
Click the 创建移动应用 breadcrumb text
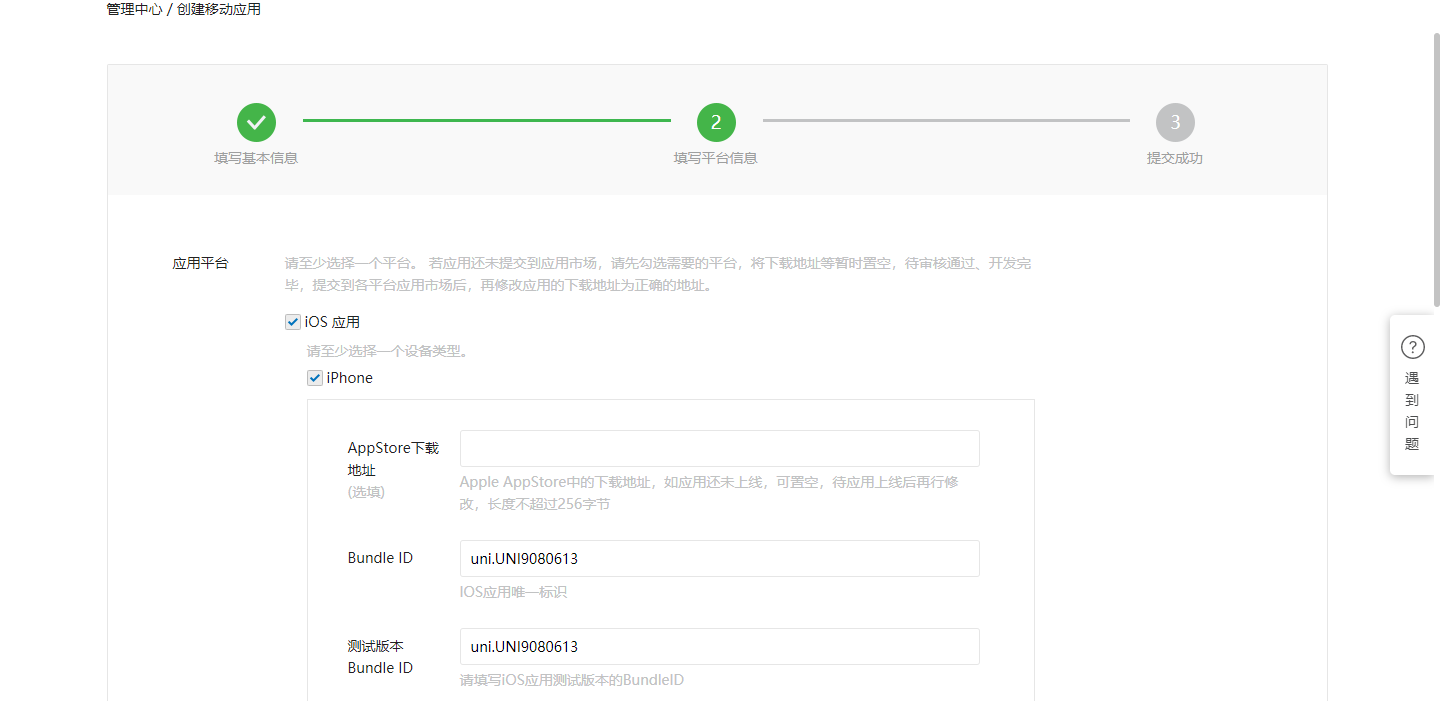219,10
